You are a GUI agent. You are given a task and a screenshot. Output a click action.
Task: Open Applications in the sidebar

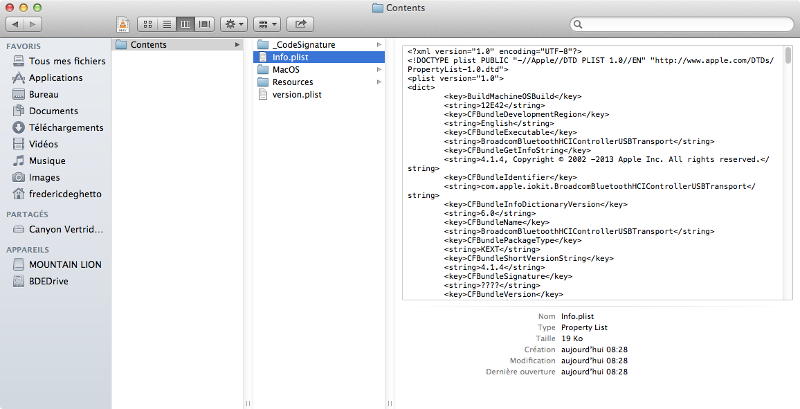pos(55,78)
